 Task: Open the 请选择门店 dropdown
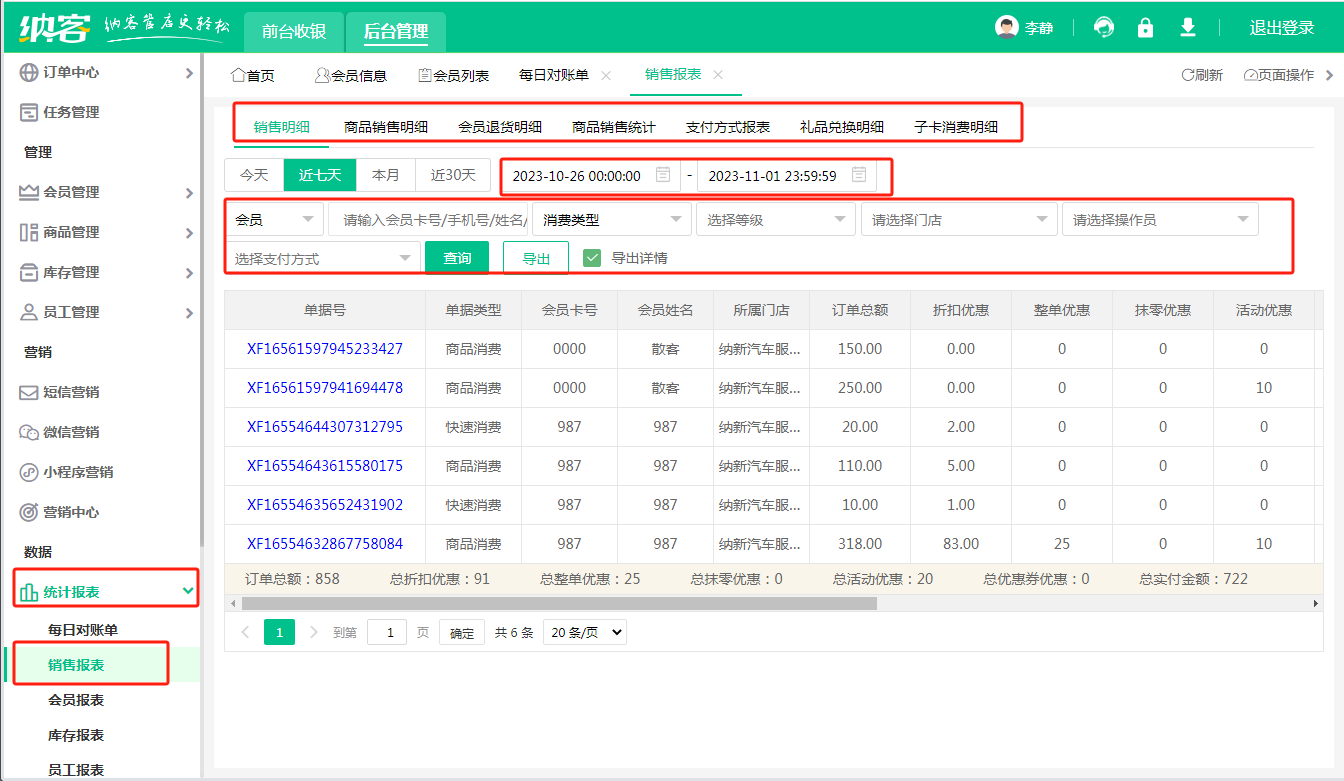click(958, 219)
